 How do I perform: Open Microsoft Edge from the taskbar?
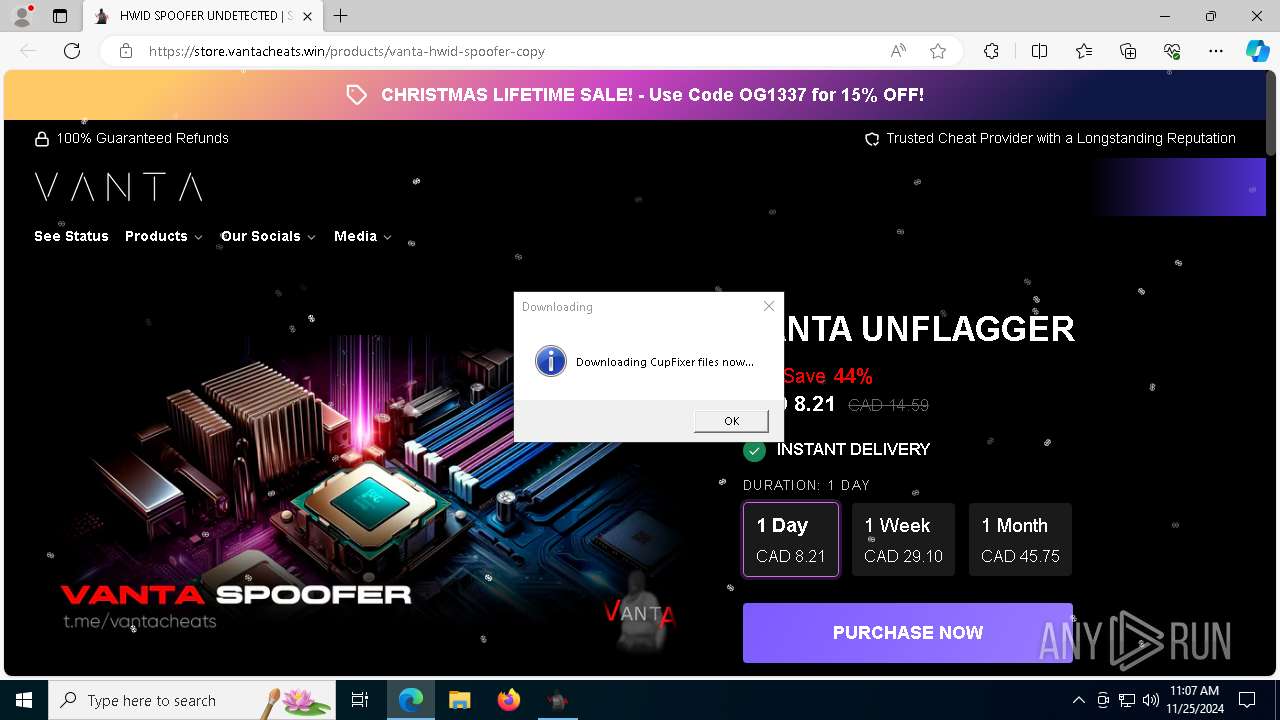tap(411, 700)
